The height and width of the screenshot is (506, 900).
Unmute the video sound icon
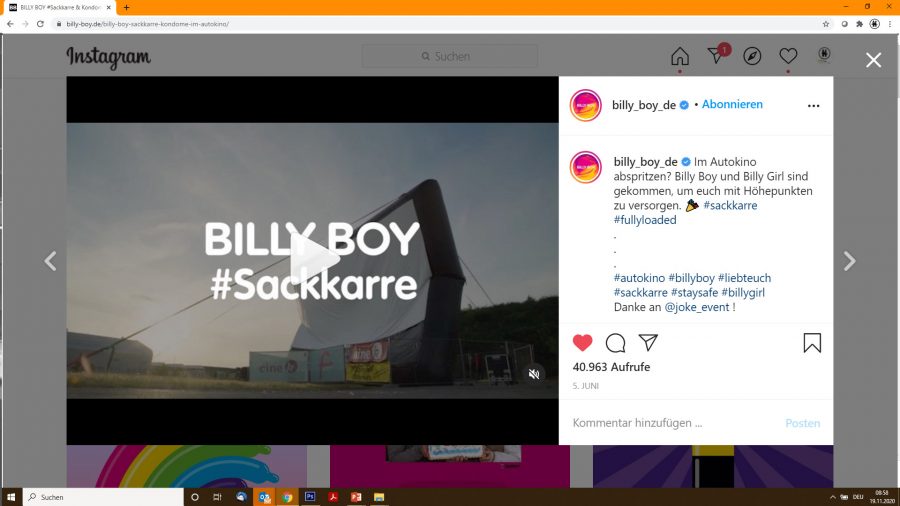[534, 374]
